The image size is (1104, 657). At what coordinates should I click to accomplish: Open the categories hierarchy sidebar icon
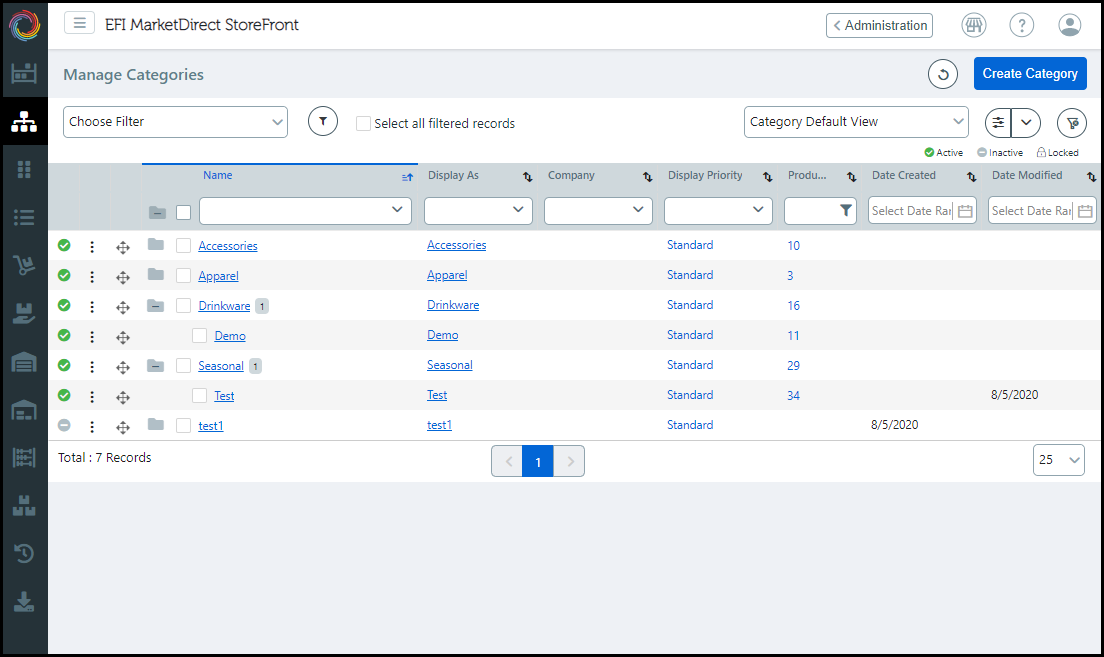click(x=24, y=121)
